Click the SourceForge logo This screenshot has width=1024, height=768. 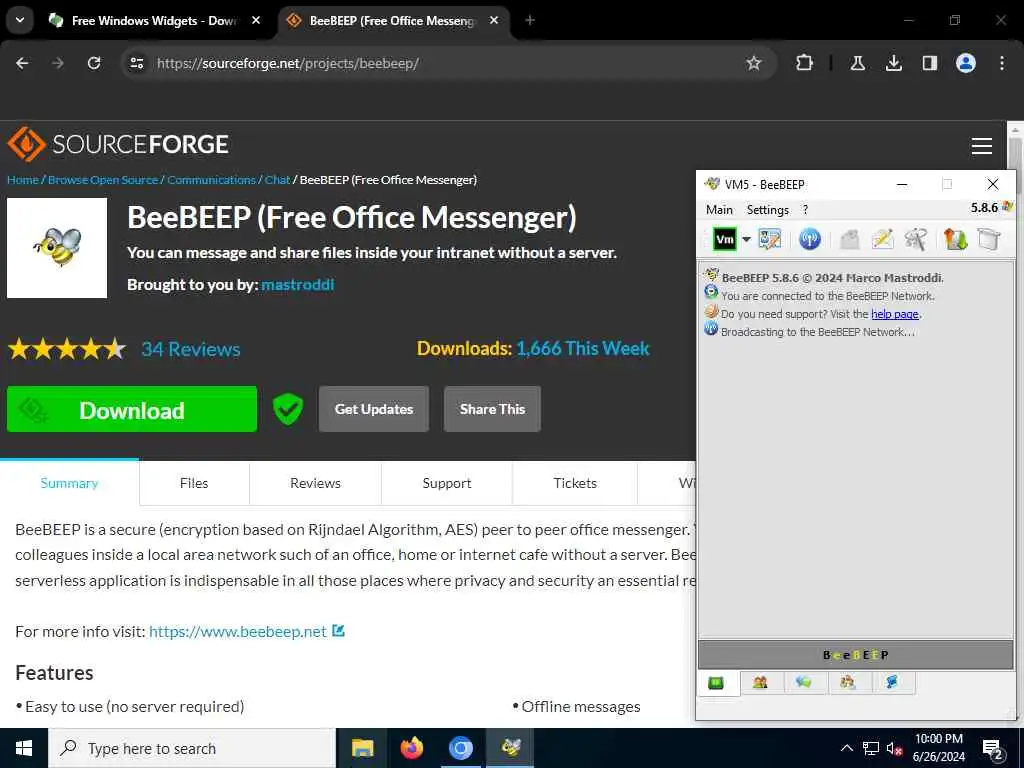click(x=118, y=144)
